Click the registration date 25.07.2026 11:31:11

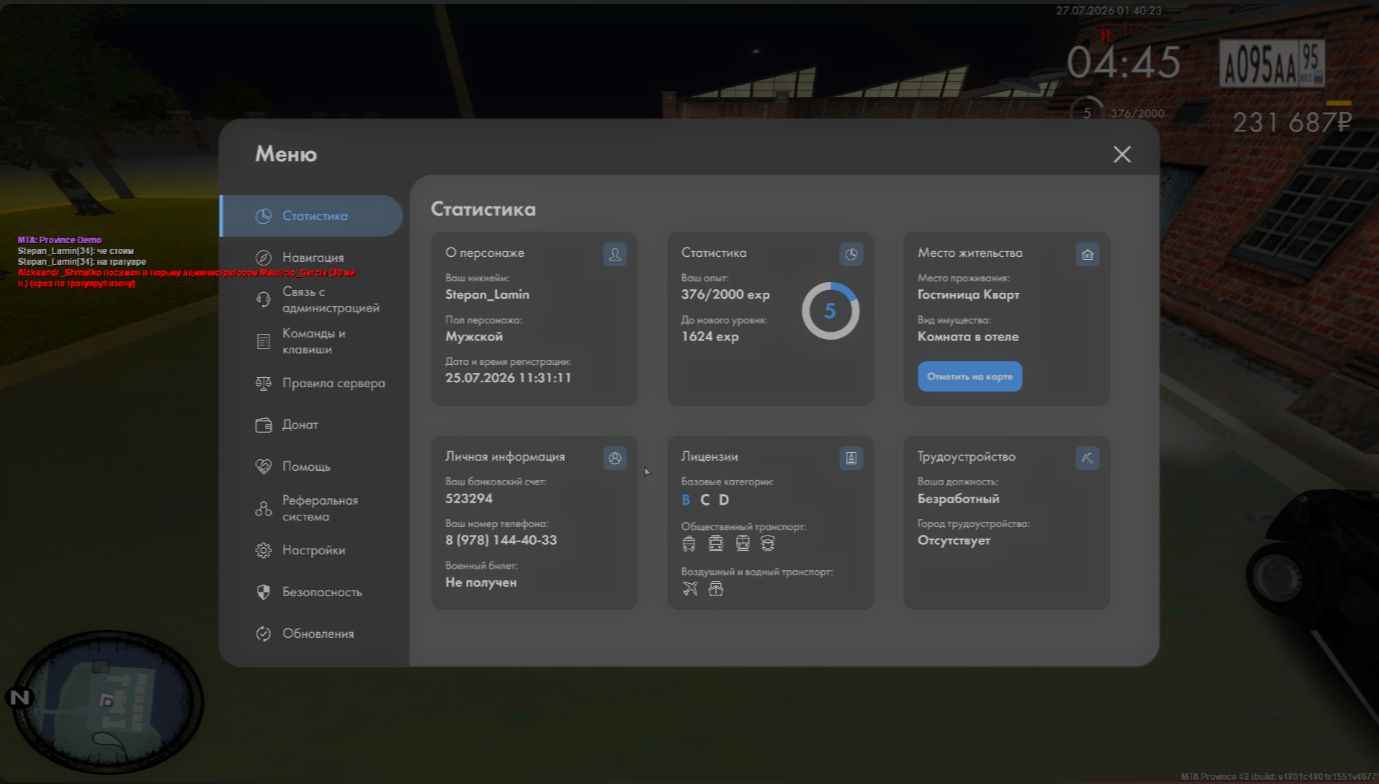coord(508,378)
